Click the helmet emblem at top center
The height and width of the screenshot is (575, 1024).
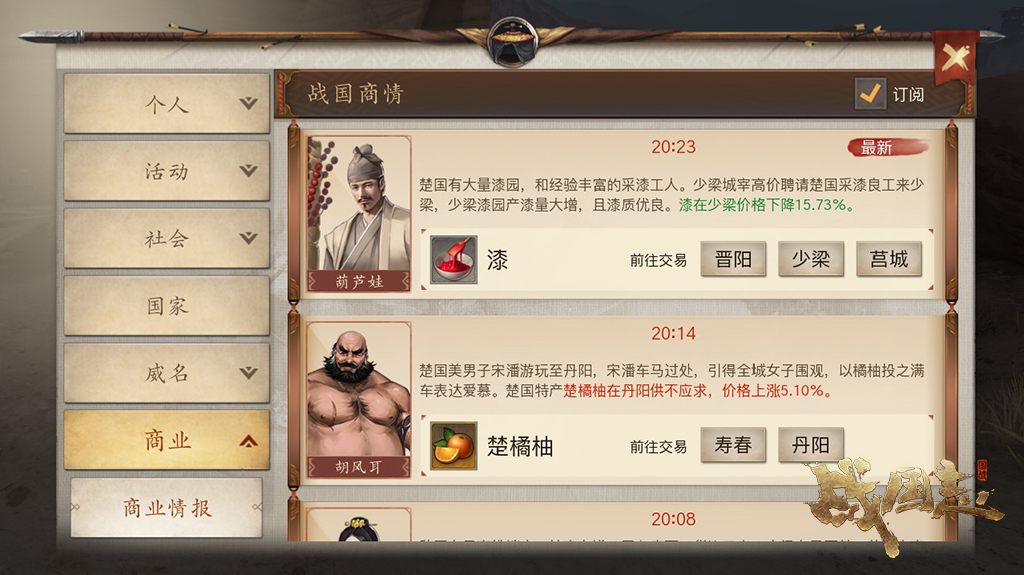tap(513, 41)
